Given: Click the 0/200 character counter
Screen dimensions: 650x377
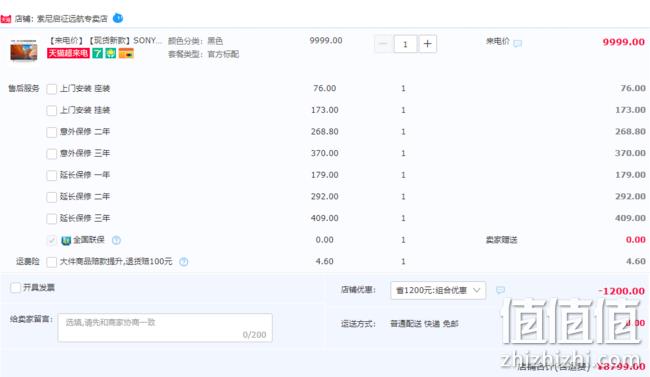Looking at the screenshot, I should pyautogui.click(x=254, y=335).
